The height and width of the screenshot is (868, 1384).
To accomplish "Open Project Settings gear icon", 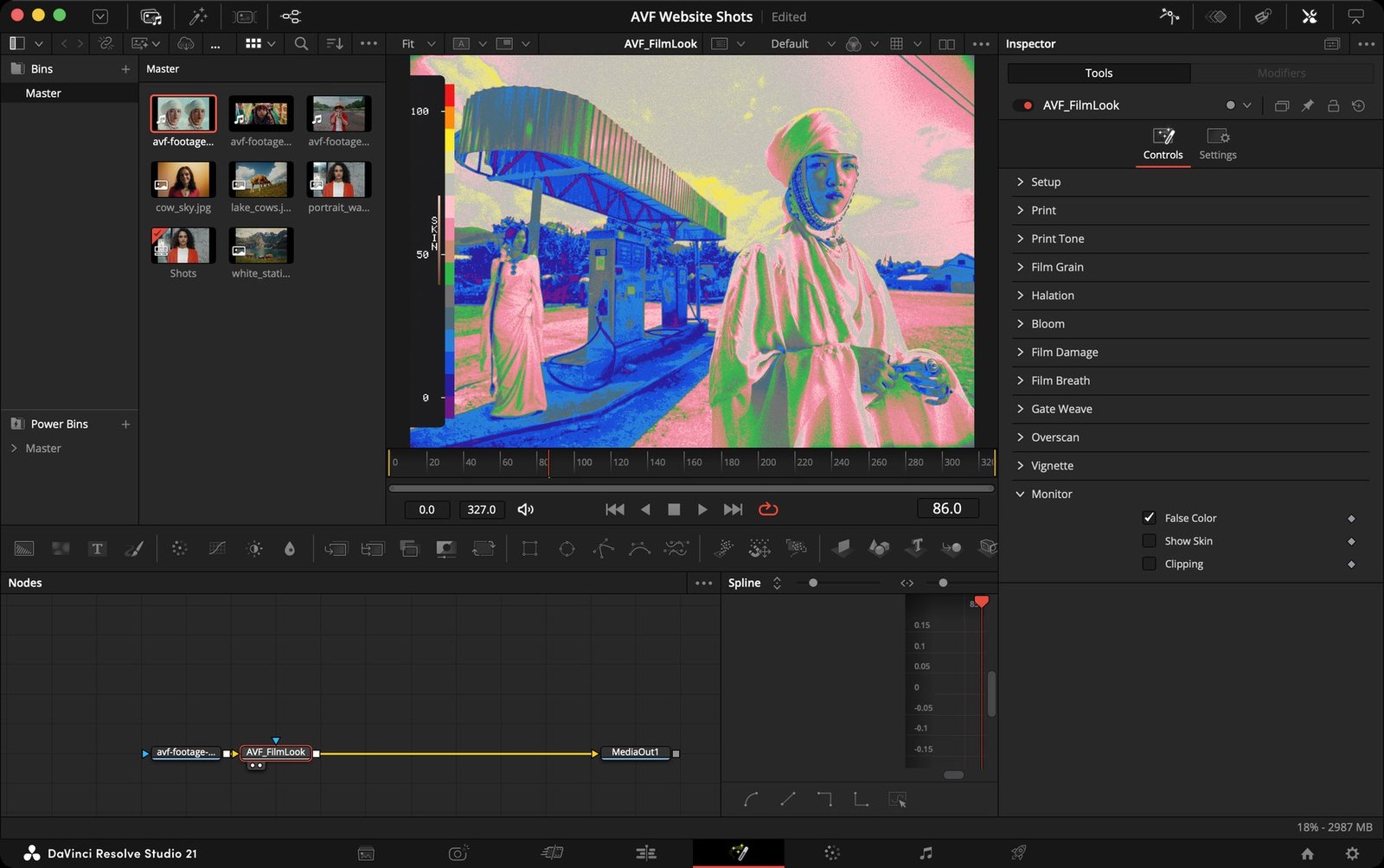I will [x=1352, y=853].
